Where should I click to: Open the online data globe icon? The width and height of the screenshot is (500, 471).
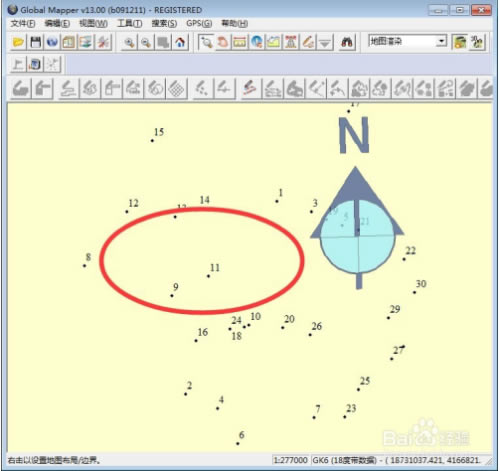click(x=52, y=42)
